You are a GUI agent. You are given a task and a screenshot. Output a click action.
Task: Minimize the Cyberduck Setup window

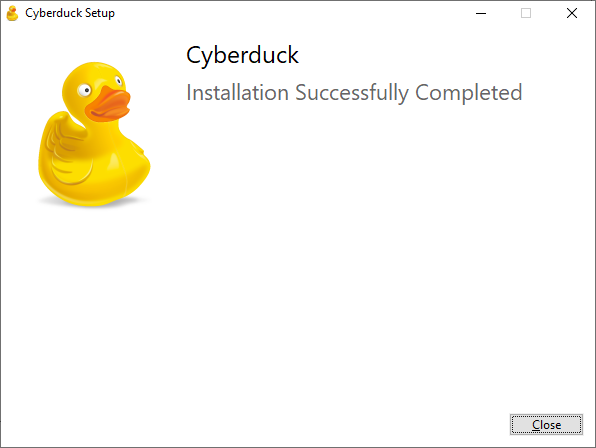[481, 13]
